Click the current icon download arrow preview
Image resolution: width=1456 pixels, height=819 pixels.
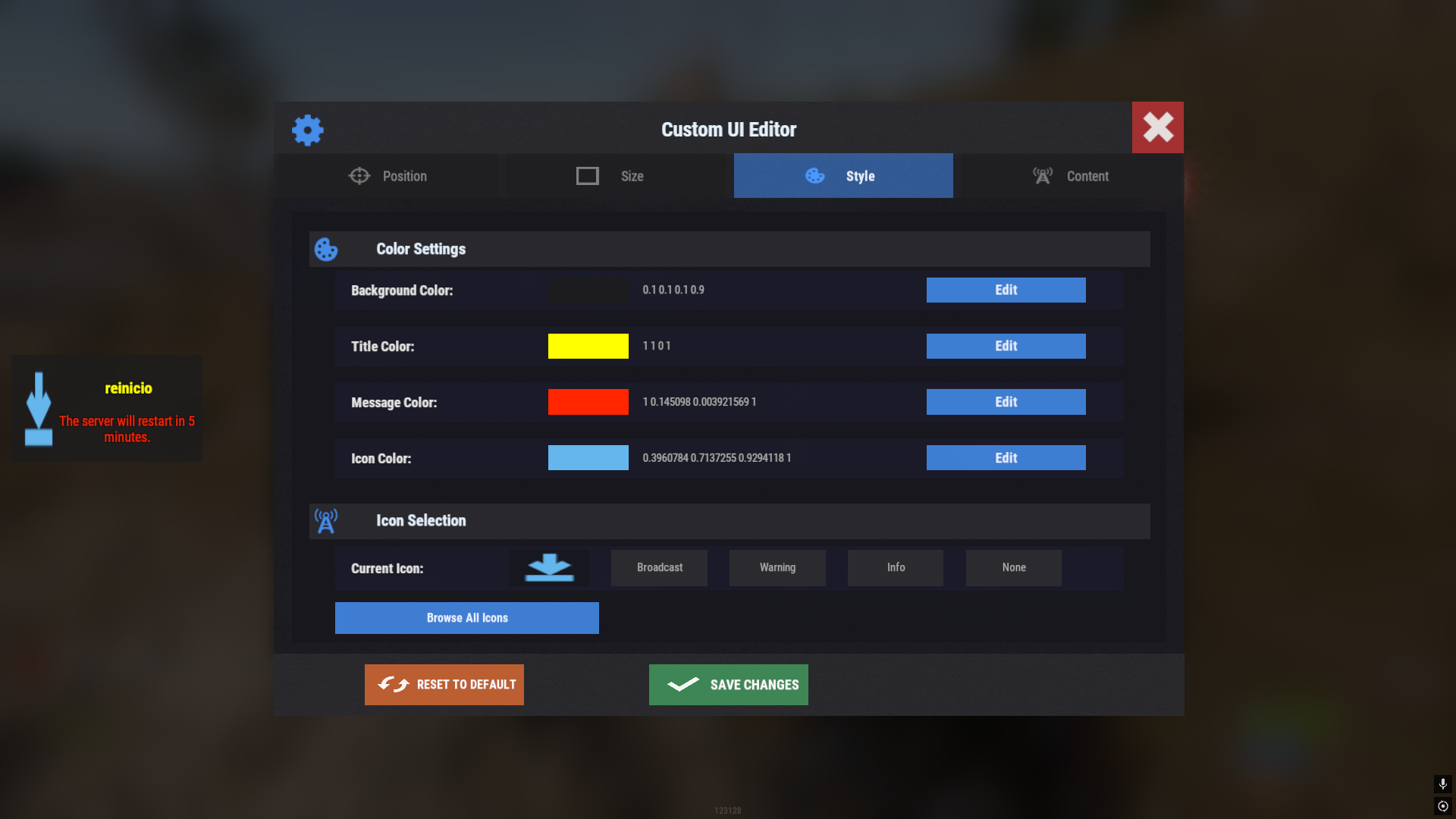tap(549, 568)
